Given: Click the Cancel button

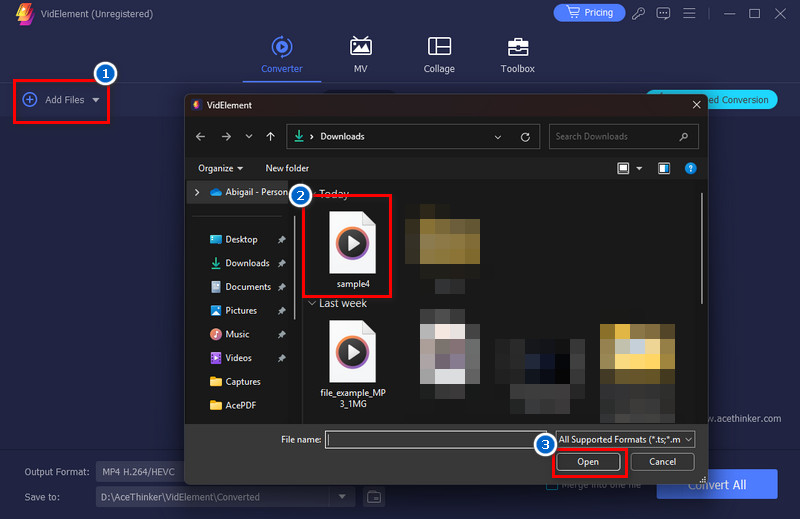Looking at the screenshot, I should [662, 462].
